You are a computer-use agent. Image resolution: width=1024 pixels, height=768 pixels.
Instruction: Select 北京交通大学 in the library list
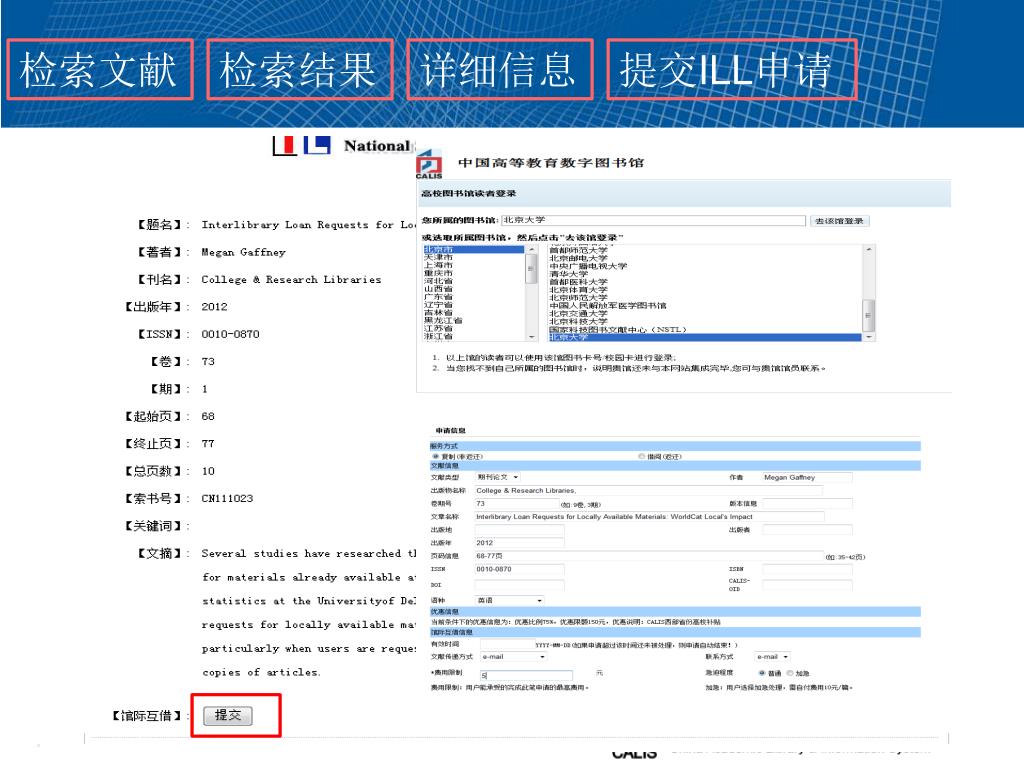pyautogui.click(x=579, y=313)
